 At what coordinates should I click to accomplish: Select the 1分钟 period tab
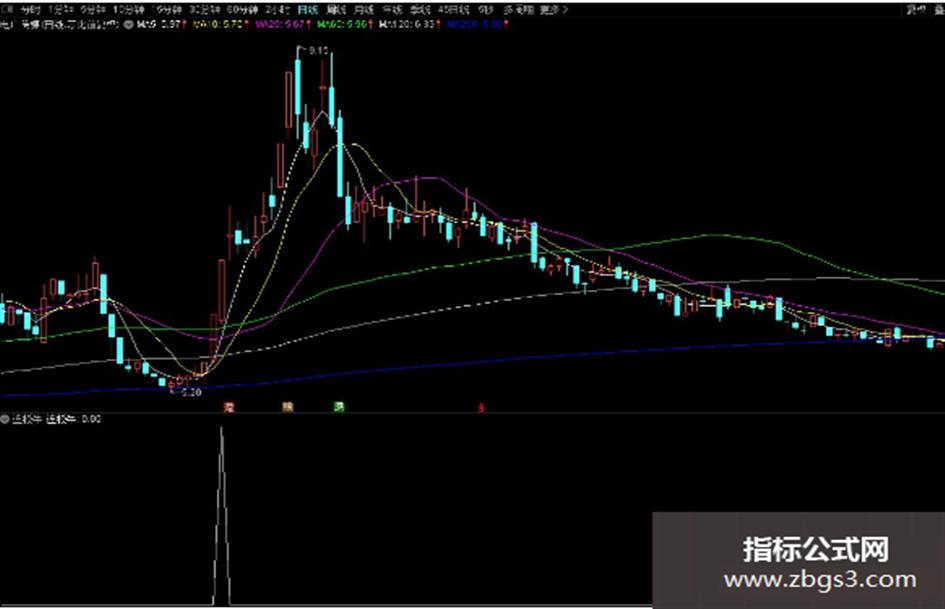click(x=61, y=10)
